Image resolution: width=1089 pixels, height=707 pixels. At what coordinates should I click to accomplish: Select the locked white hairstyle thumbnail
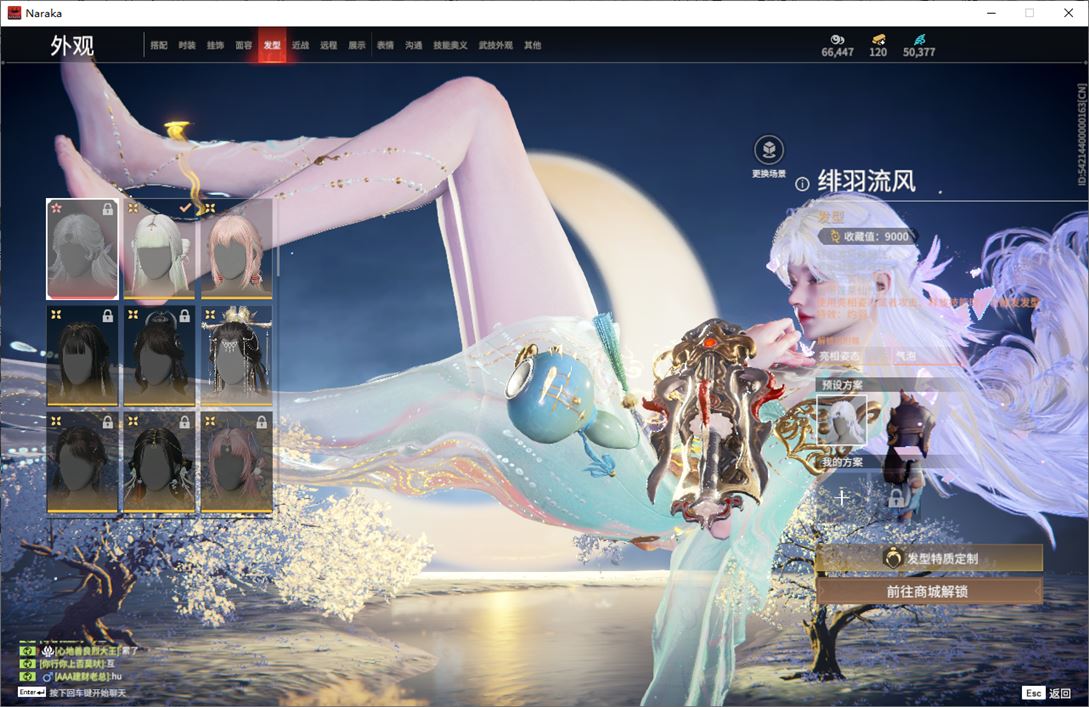83,249
